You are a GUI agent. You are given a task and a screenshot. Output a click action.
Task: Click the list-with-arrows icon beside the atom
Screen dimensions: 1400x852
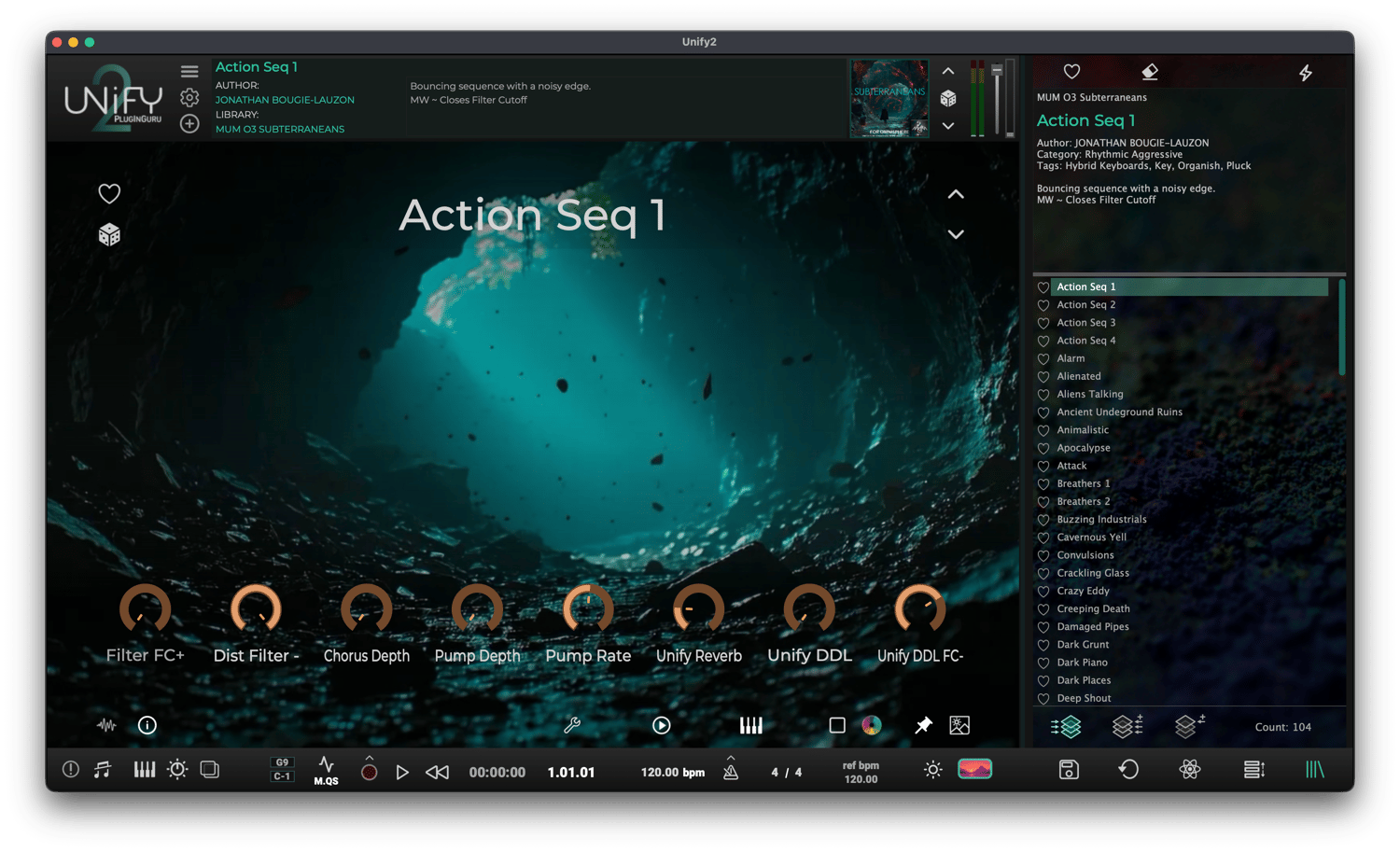coord(1254,770)
